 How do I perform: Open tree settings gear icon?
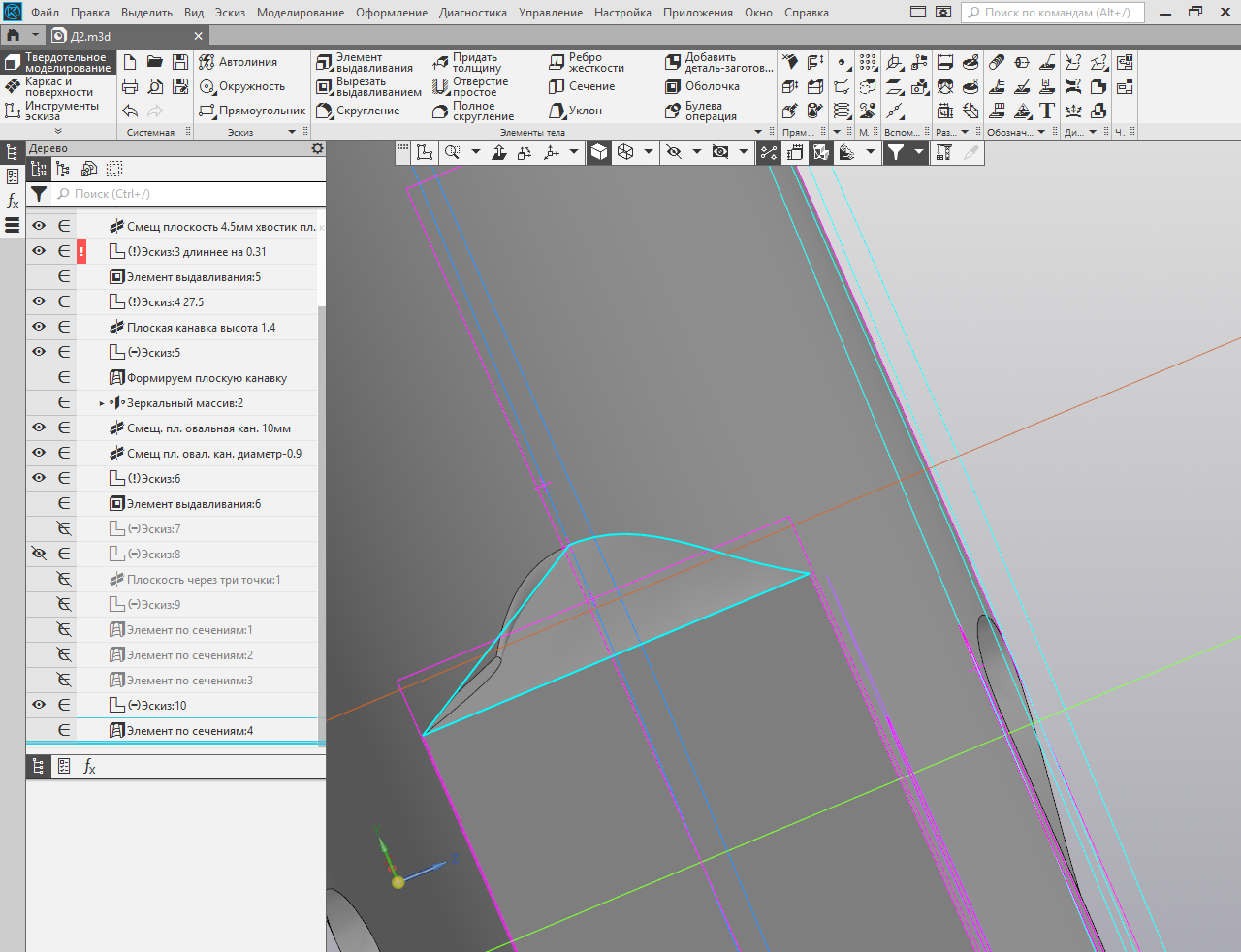(317, 148)
